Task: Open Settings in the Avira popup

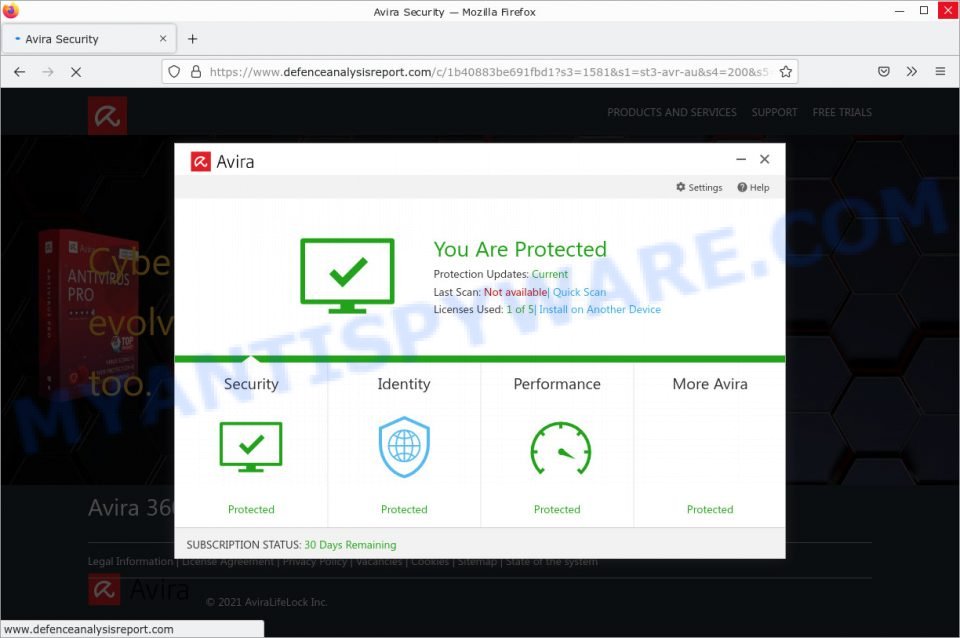Action: 699,187
